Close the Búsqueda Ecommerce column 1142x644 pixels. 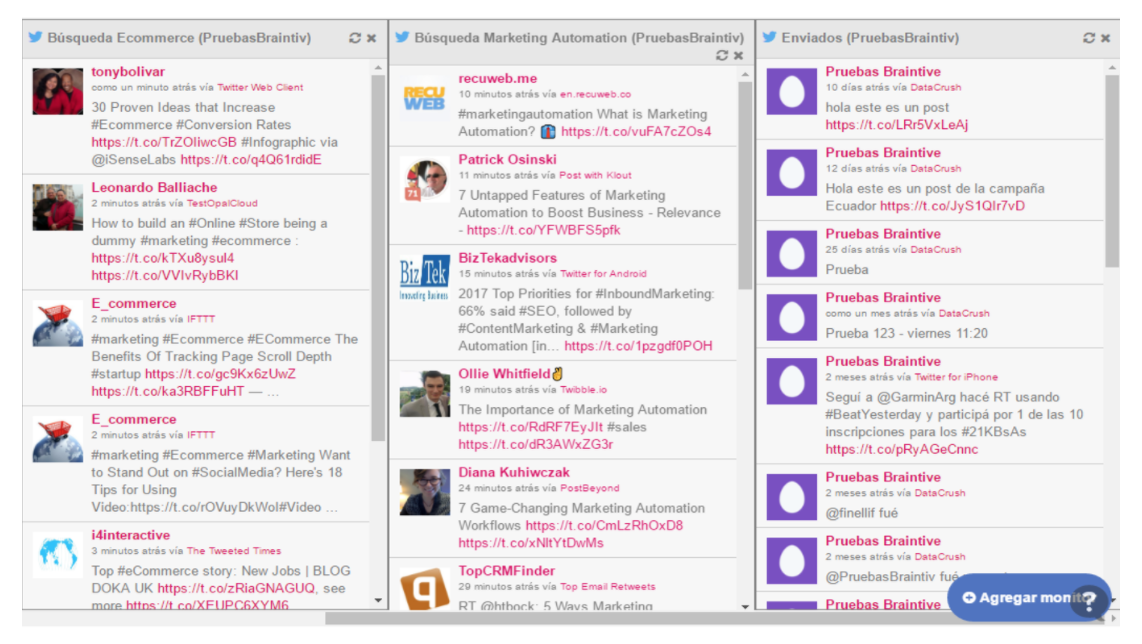371,38
